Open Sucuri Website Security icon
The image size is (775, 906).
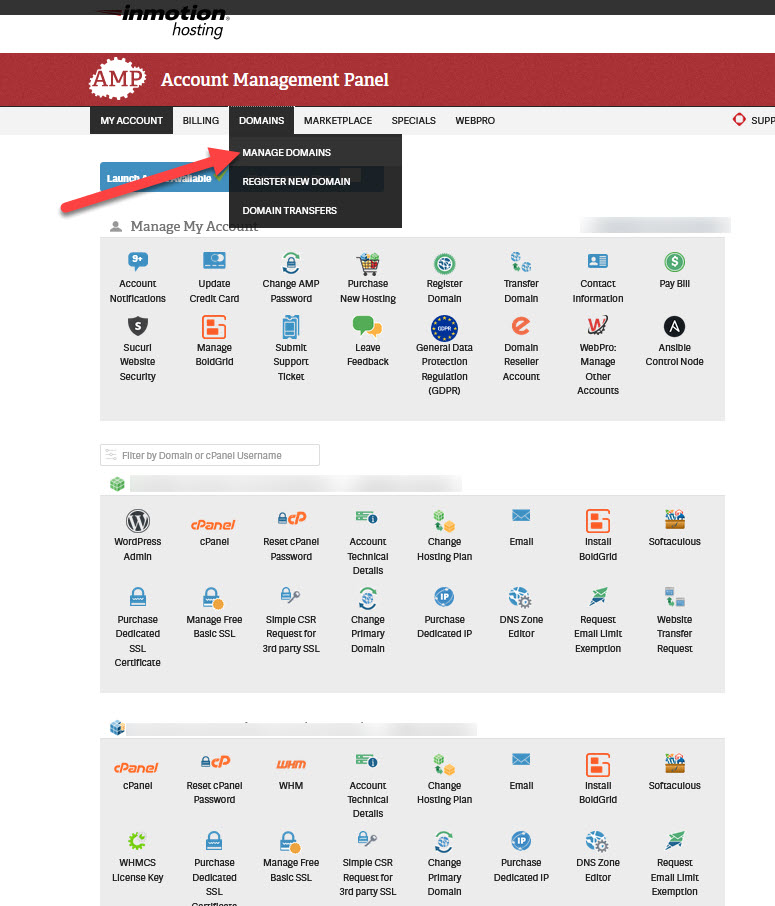pos(138,326)
